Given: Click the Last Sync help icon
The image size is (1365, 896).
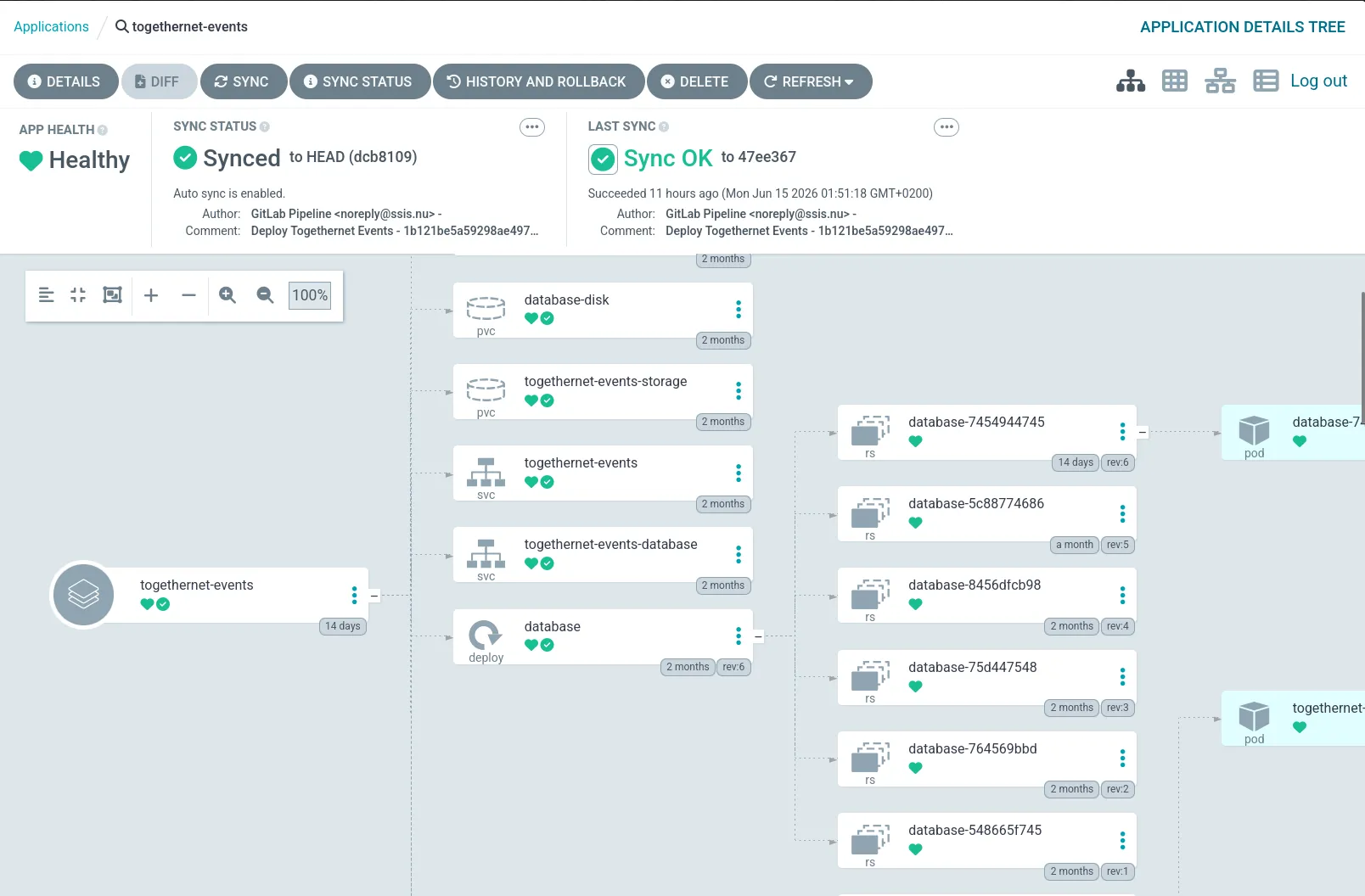Looking at the screenshot, I should point(664,126).
